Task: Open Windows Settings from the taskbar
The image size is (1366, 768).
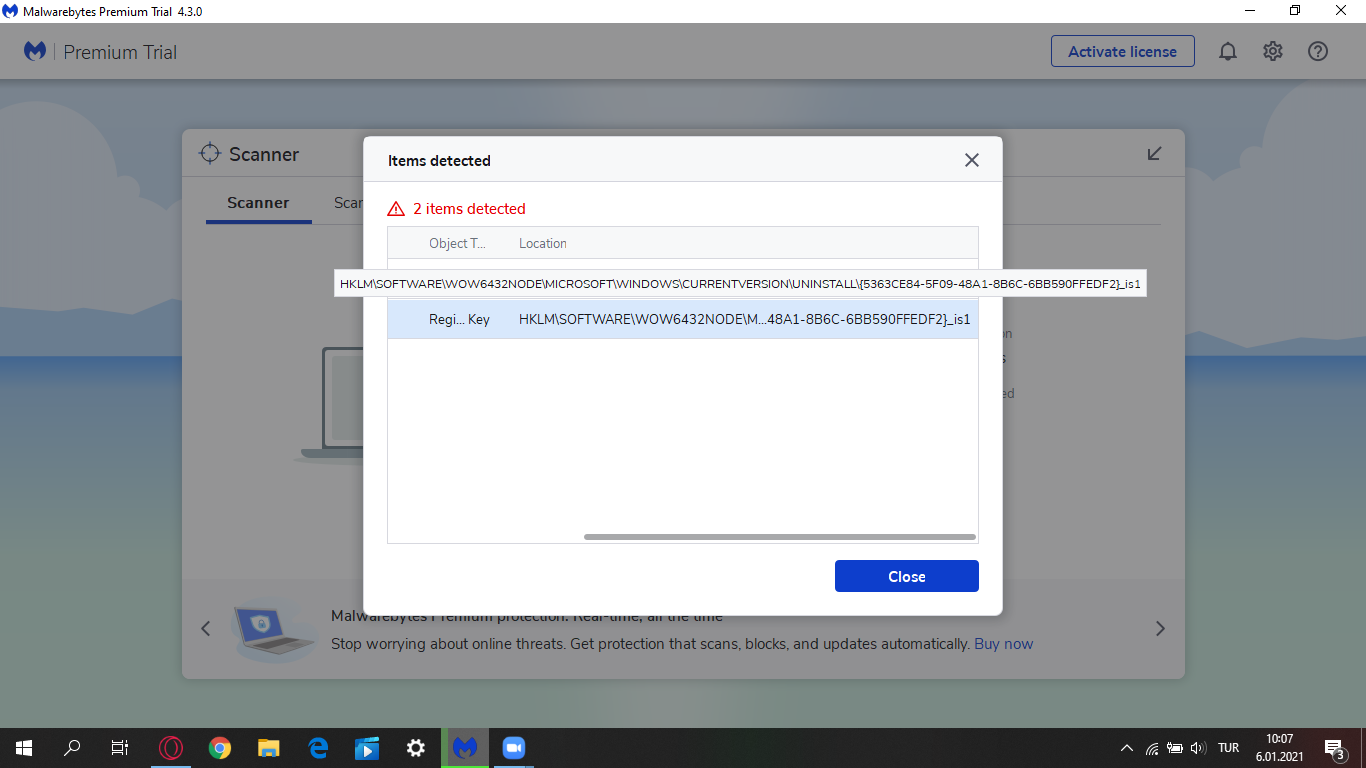Action: pos(416,748)
